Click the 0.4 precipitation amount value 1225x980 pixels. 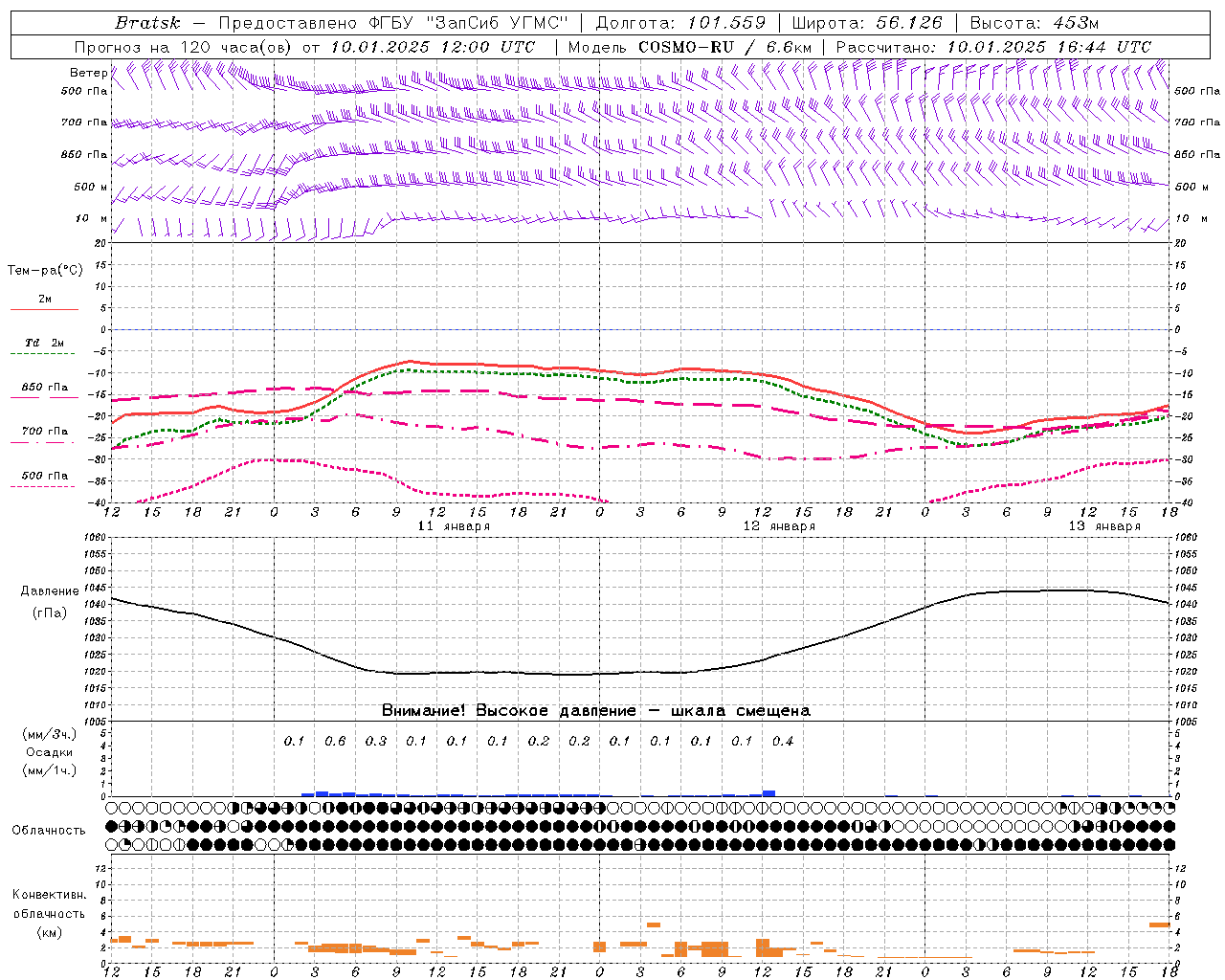783,741
